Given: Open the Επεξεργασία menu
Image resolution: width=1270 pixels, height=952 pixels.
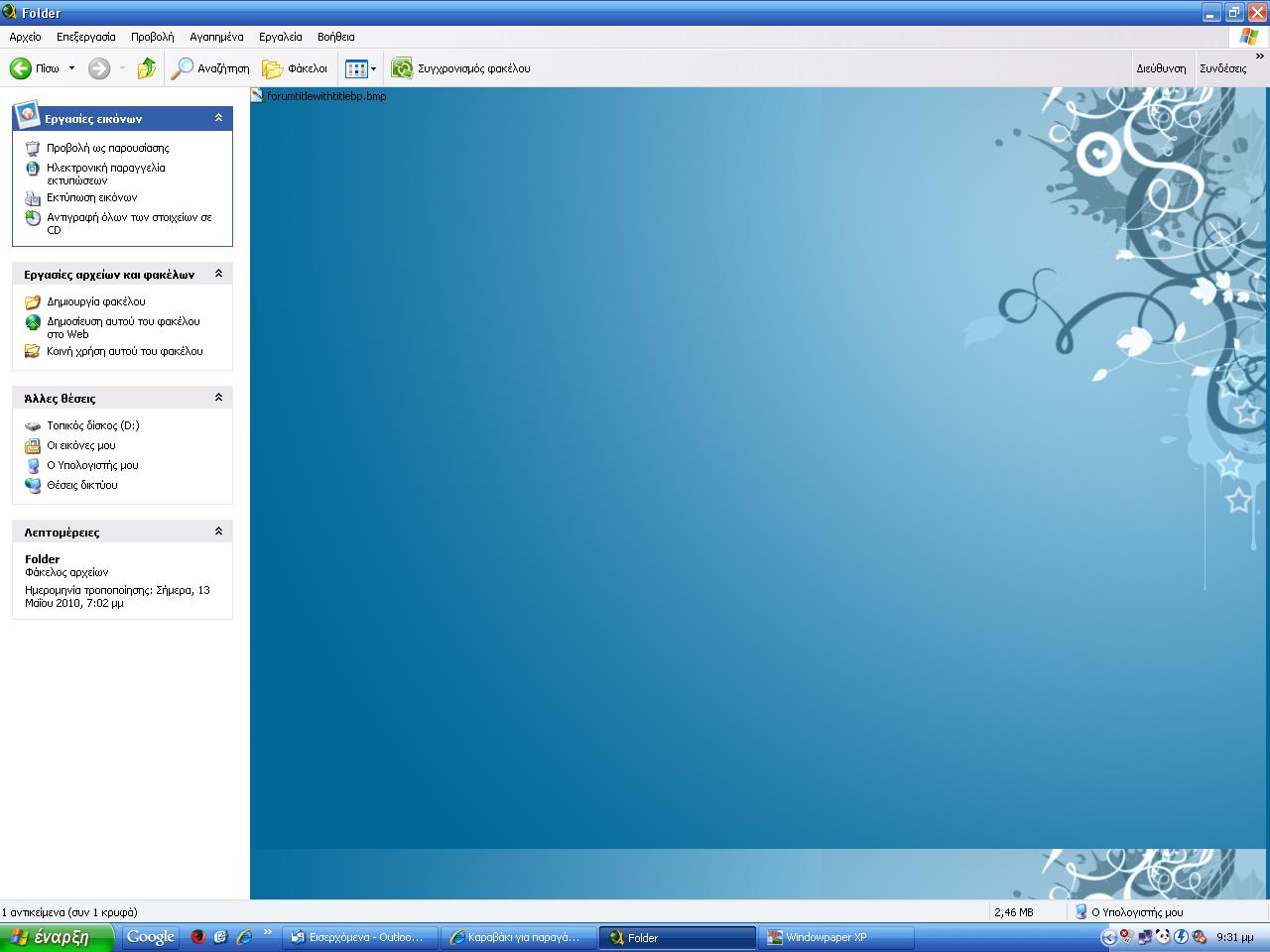Looking at the screenshot, I should tap(86, 37).
